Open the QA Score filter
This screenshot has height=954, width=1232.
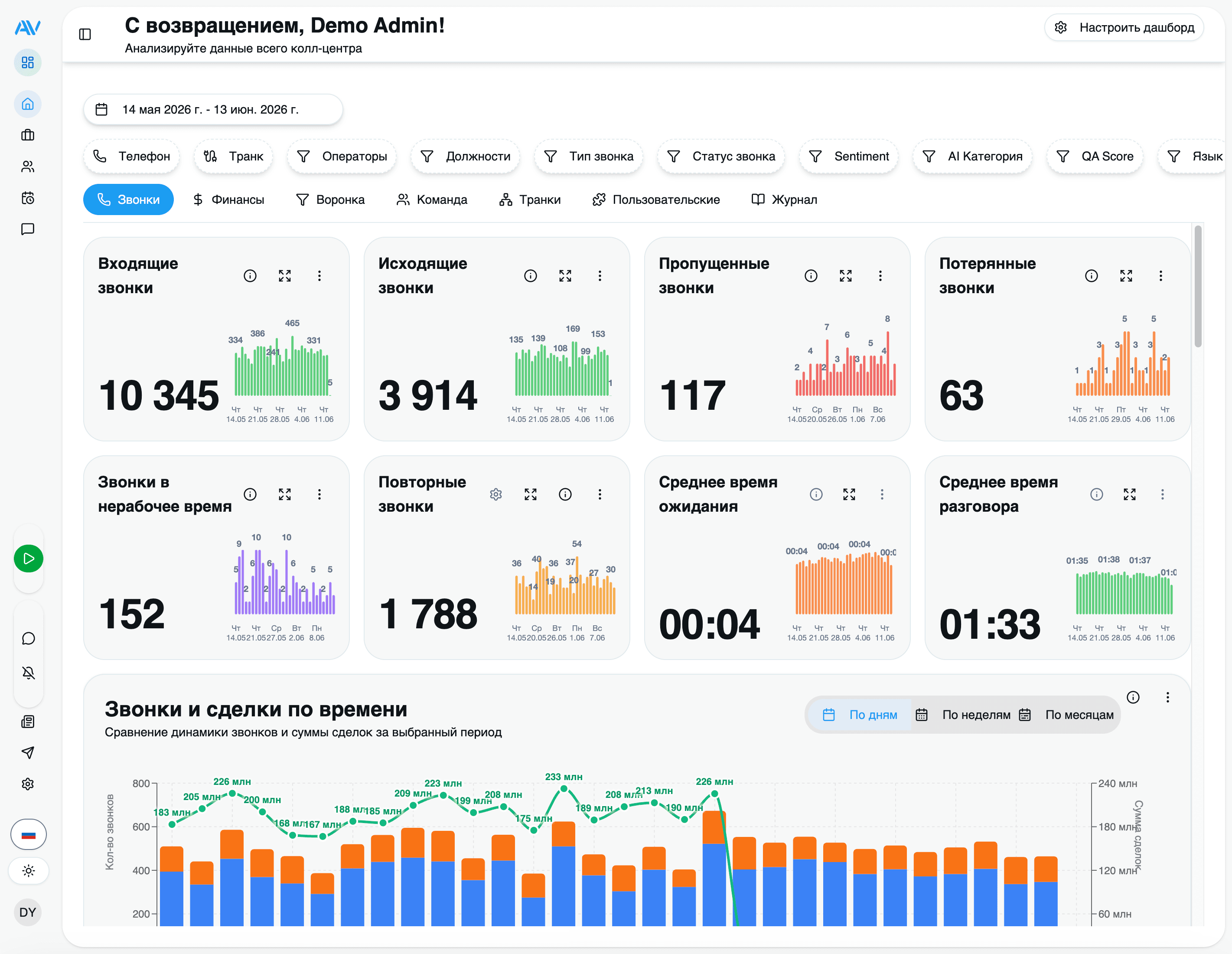(x=1095, y=156)
